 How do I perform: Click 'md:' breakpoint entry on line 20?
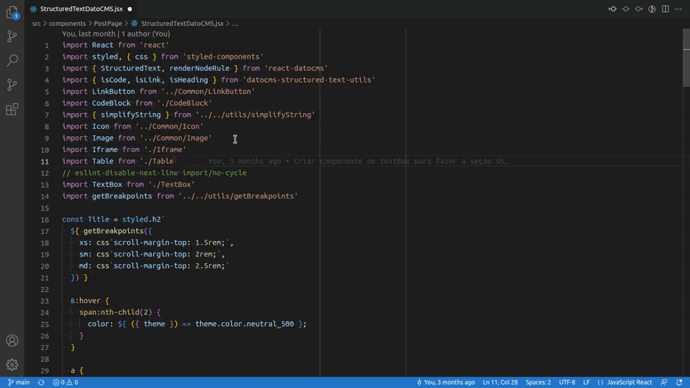point(85,266)
